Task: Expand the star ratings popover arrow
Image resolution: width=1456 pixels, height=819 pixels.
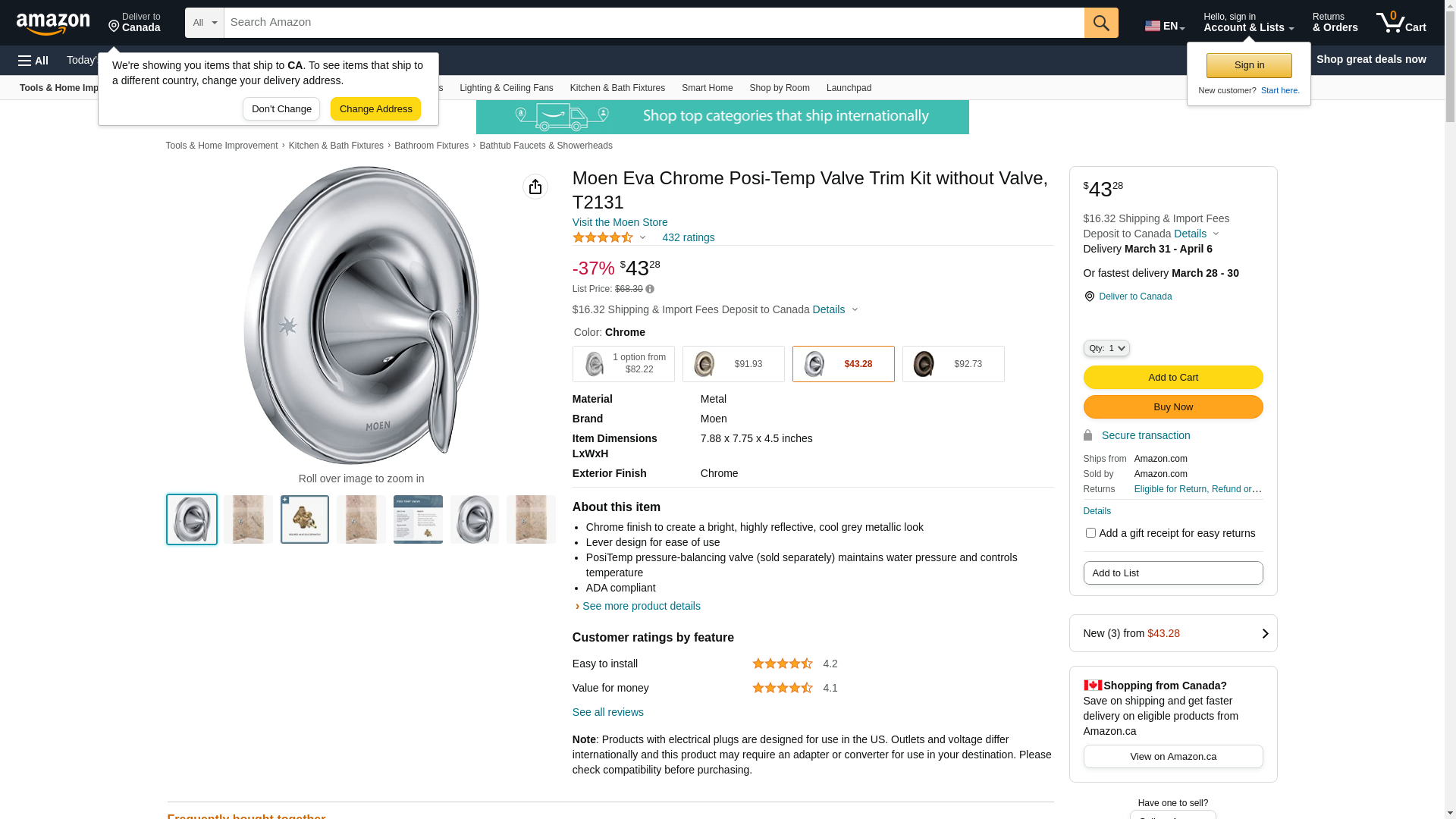Action: [x=642, y=238]
